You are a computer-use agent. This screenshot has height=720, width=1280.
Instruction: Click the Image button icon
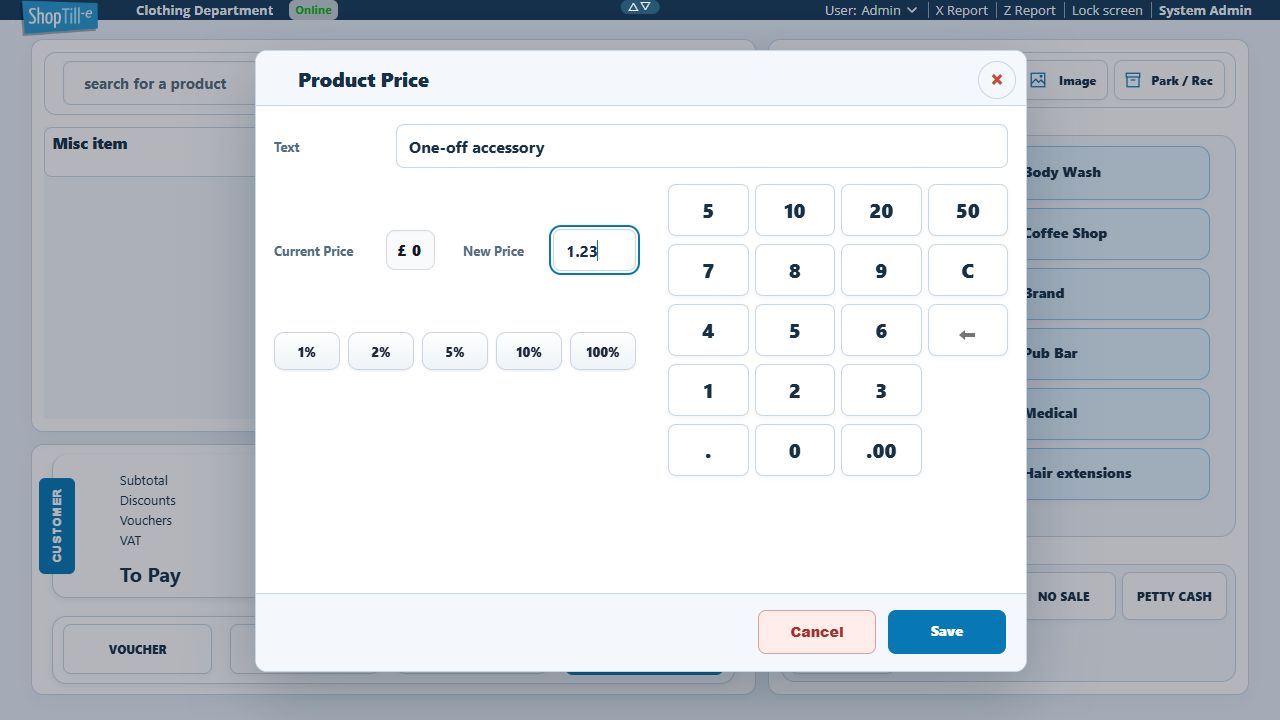[1038, 80]
